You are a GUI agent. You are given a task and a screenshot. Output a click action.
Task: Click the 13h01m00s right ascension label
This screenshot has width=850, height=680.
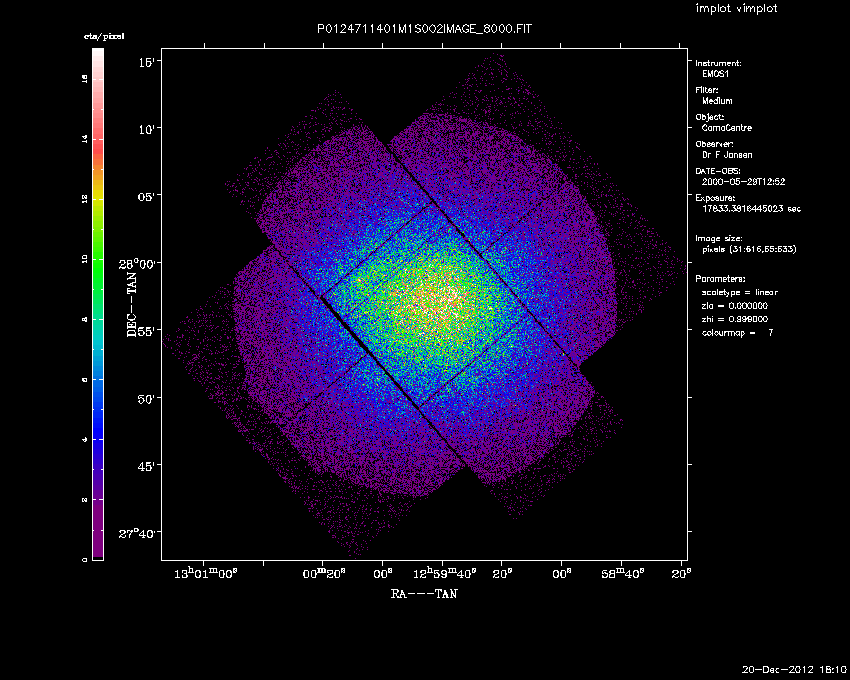(x=206, y=574)
